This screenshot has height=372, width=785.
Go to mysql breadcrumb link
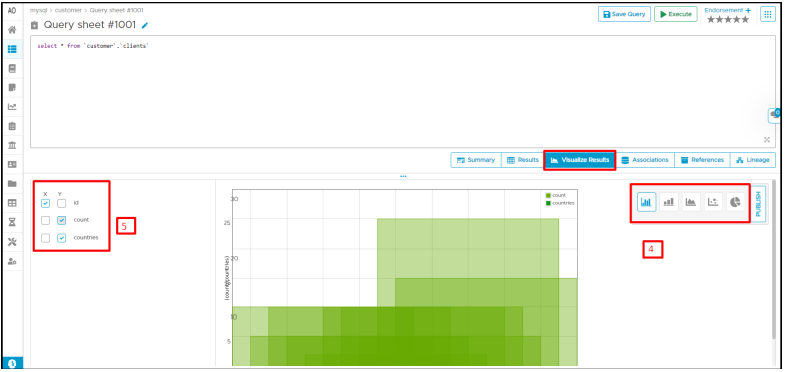click(38, 10)
